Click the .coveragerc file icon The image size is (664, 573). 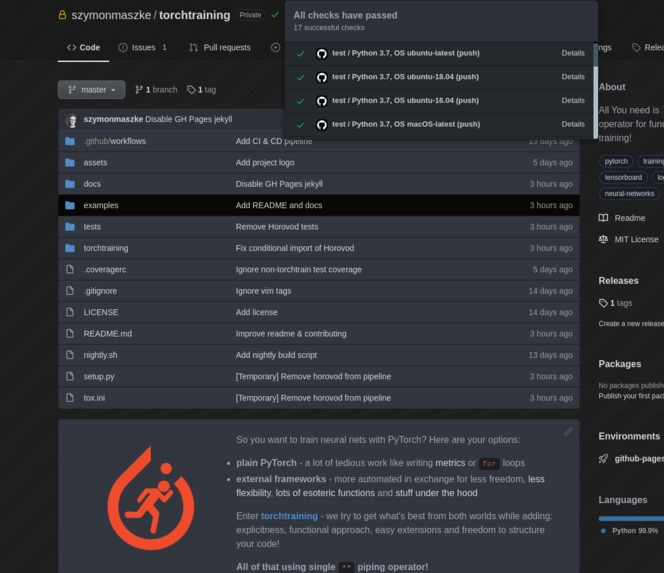click(x=70, y=269)
